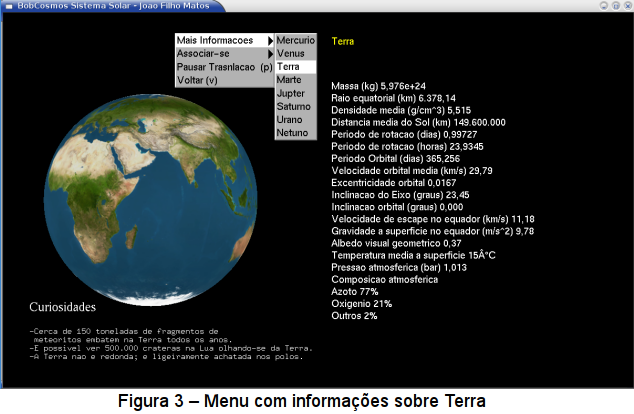Open the window menu icon in title bar

[8, 6]
